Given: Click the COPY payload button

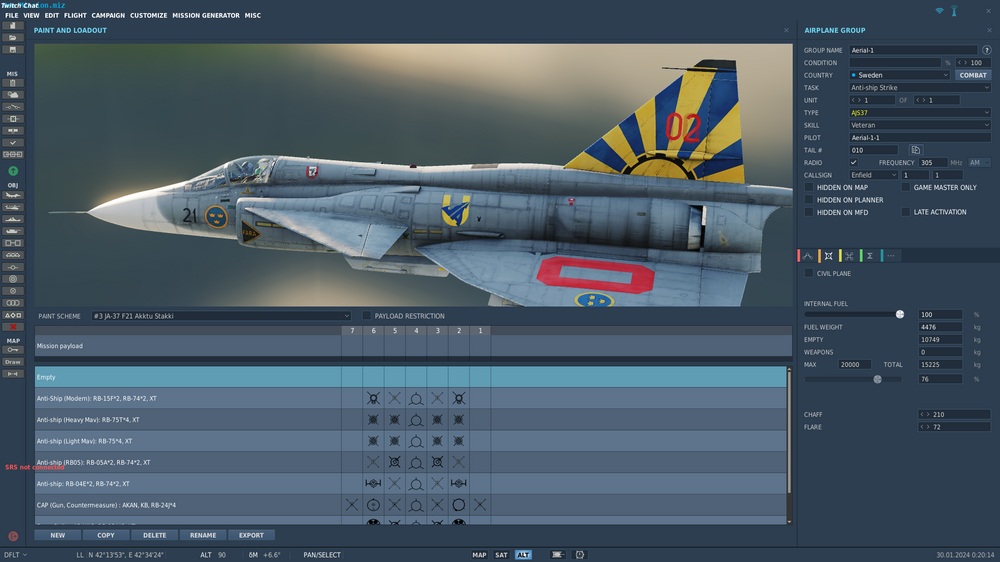Looking at the screenshot, I should click(106, 535).
